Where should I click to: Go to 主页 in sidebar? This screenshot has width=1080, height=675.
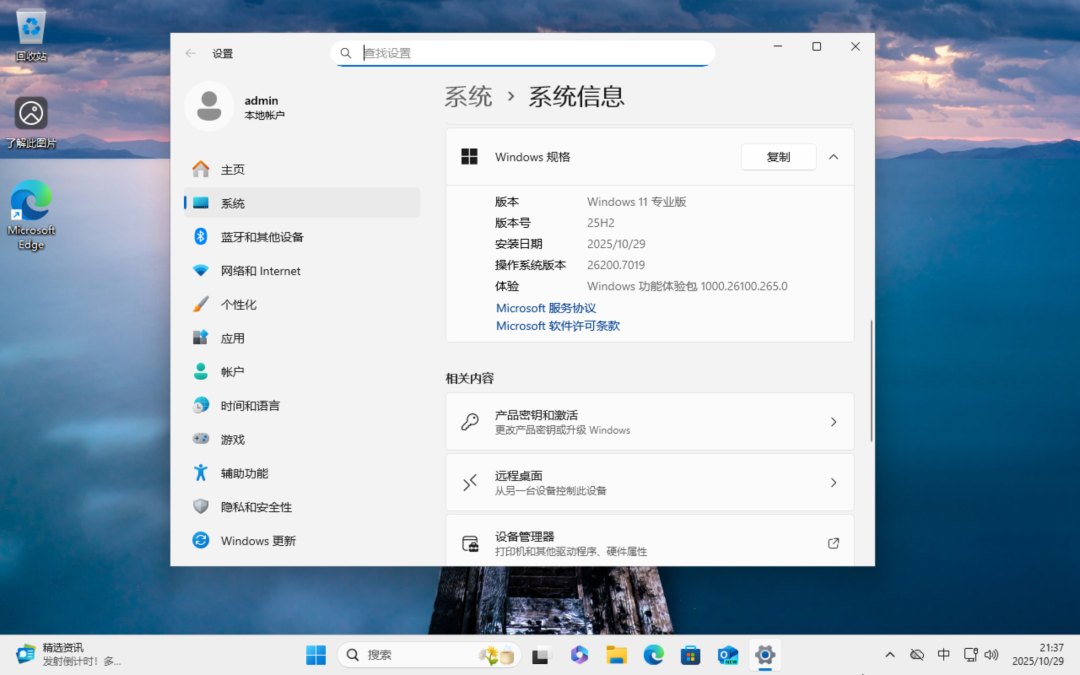point(302,169)
